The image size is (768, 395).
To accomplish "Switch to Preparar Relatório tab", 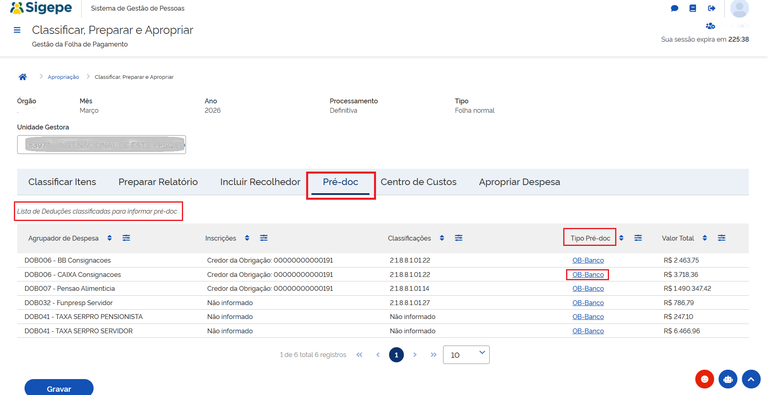I will 158,182.
